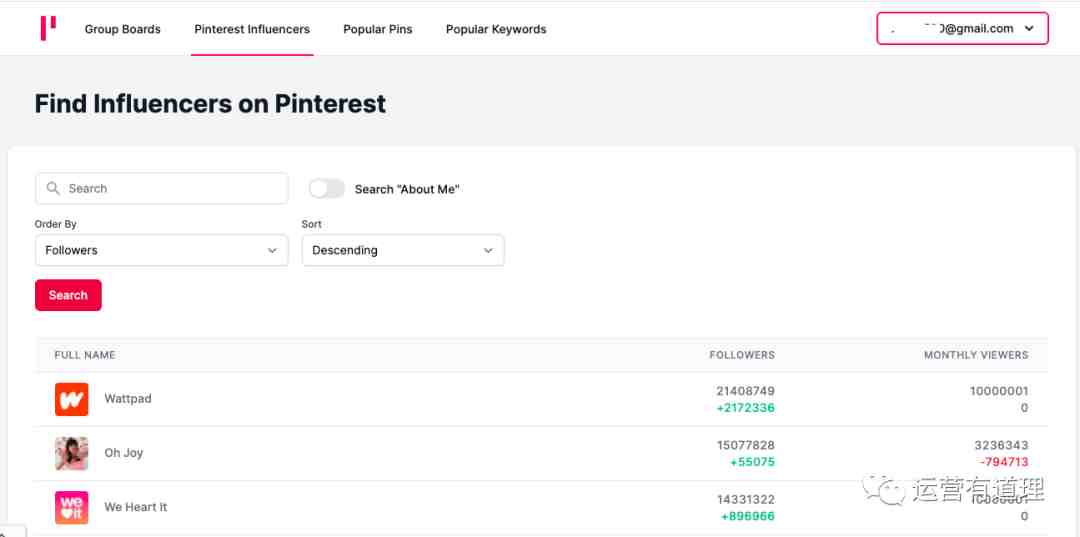Click the pink site logo icon

pos(48,28)
